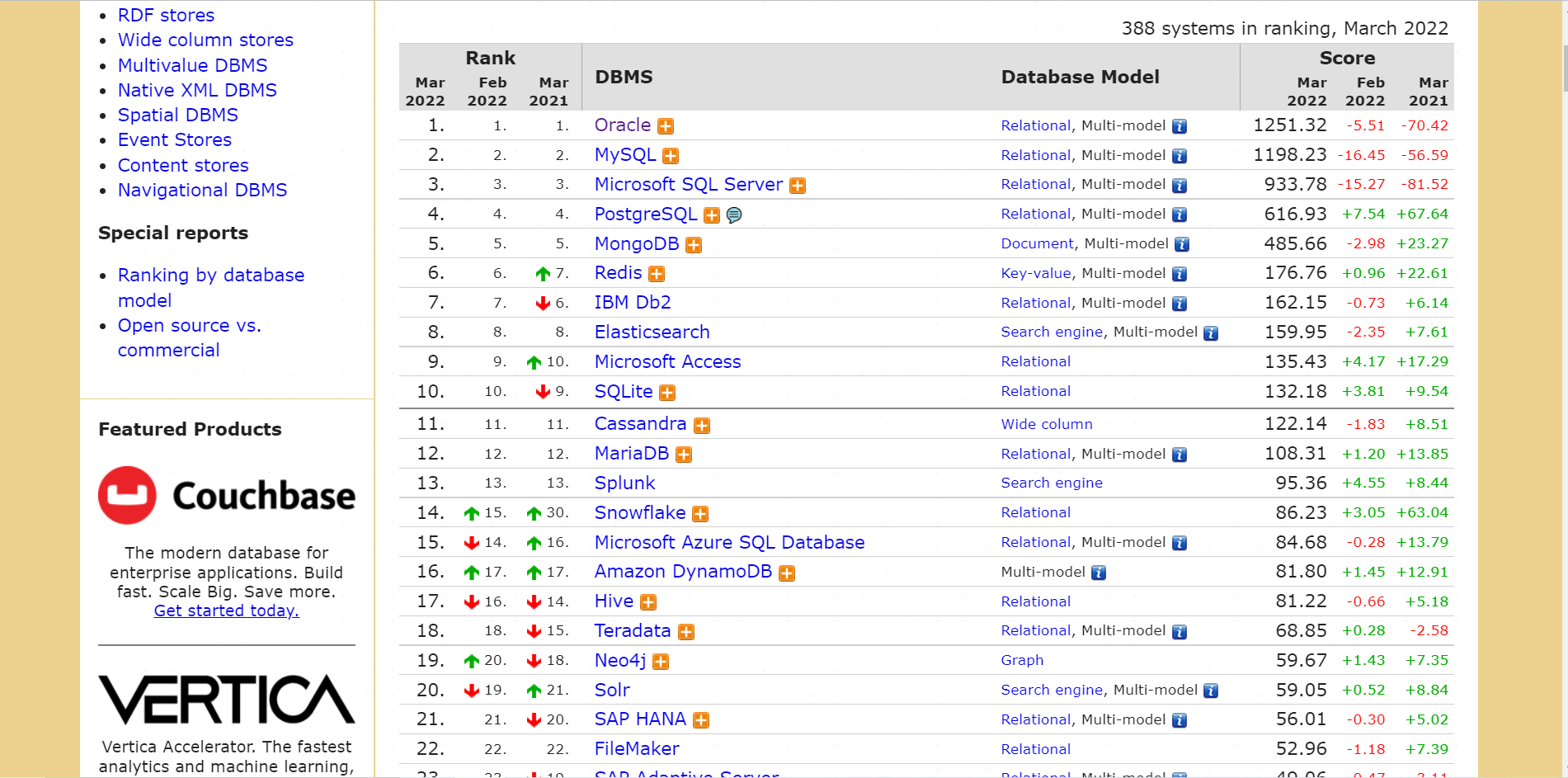The height and width of the screenshot is (778, 1568).
Task: Open the PostgreSQL DBMS link
Action: [646, 214]
